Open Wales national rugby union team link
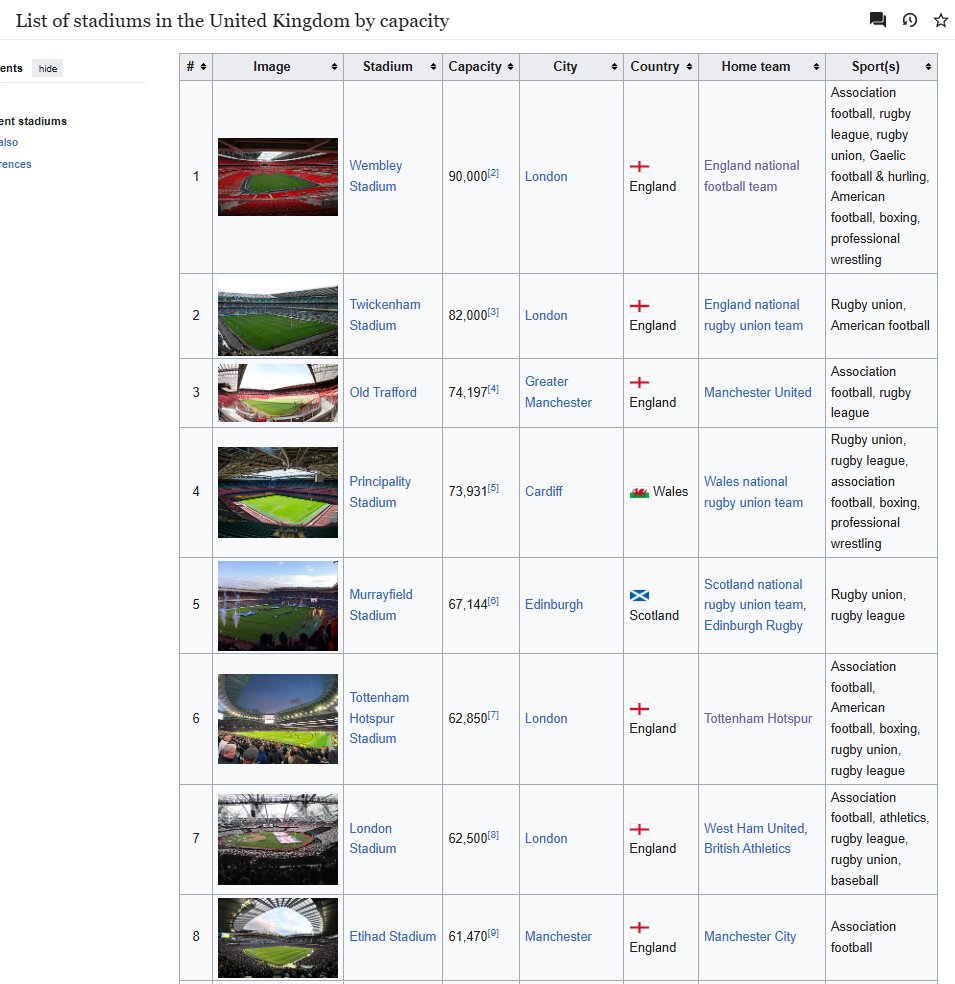Image resolution: width=955 pixels, height=984 pixels. click(753, 492)
